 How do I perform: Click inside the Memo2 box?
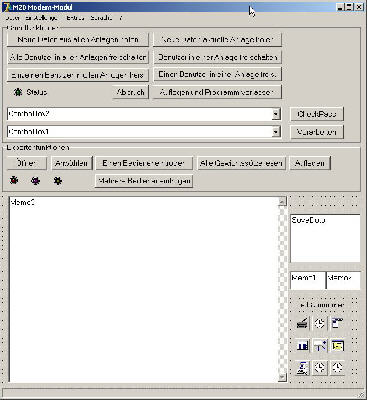tap(343, 280)
